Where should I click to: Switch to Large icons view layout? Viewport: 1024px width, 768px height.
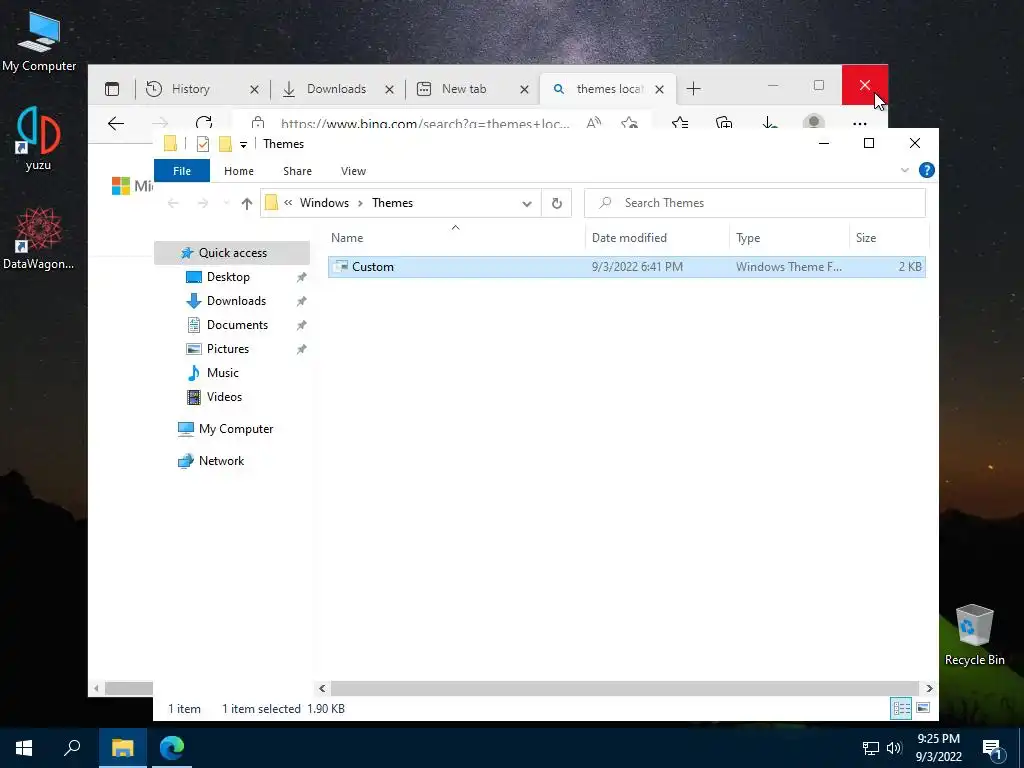tap(923, 708)
